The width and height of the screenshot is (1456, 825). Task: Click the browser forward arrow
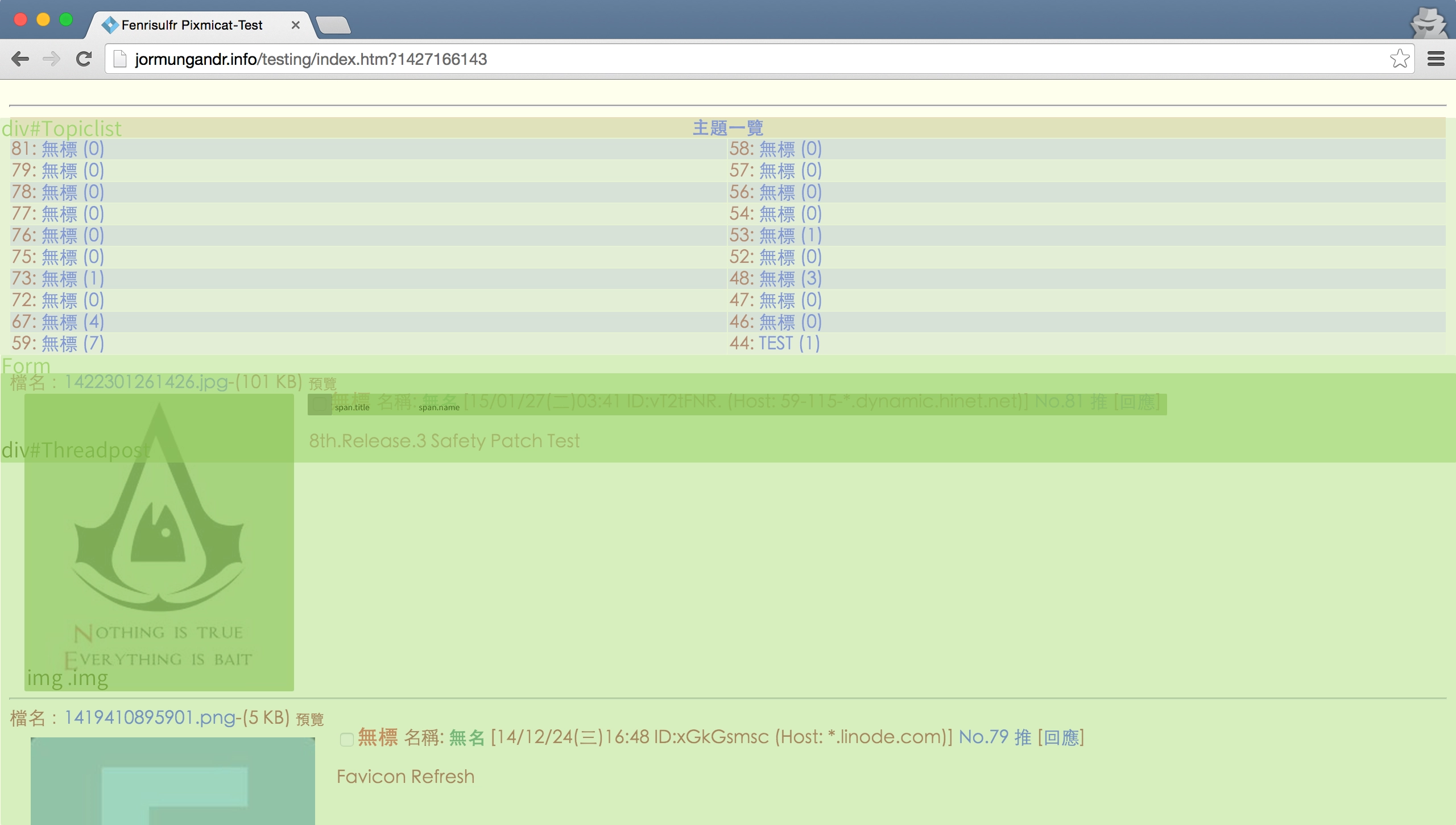pyautogui.click(x=52, y=59)
